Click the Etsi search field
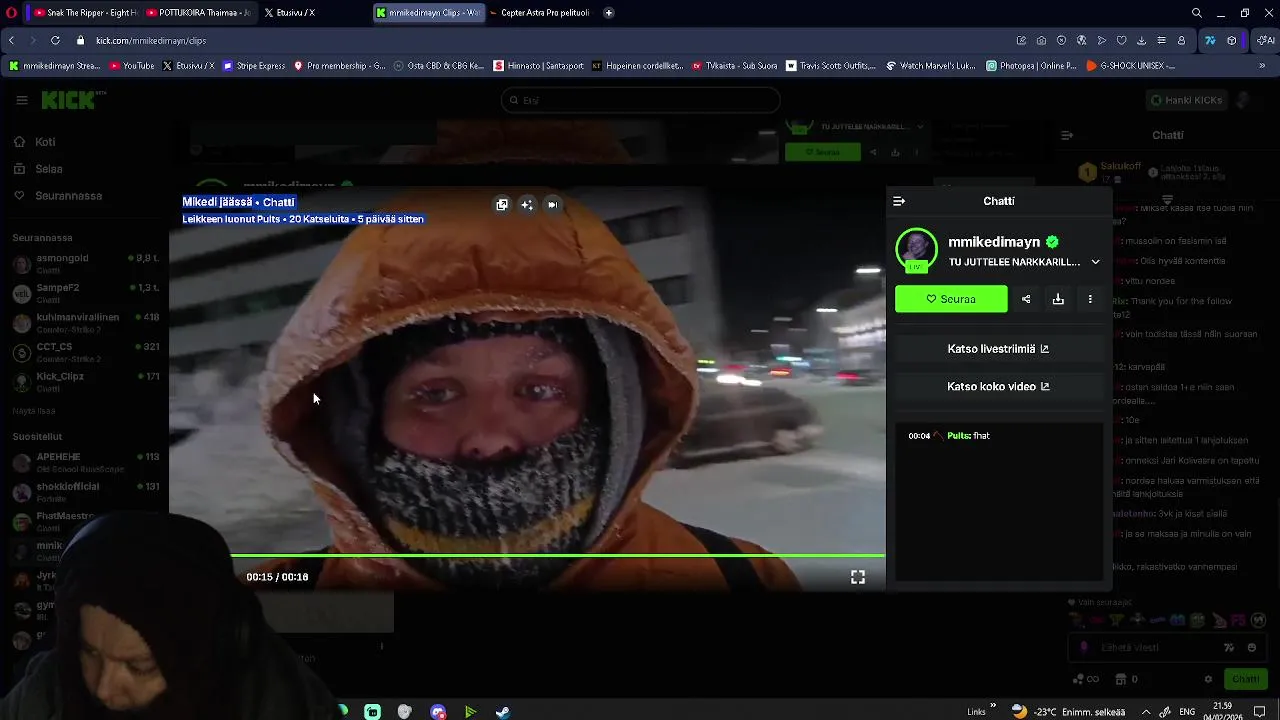The height and width of the screenshot is (720, 1280). pos(640,100)
